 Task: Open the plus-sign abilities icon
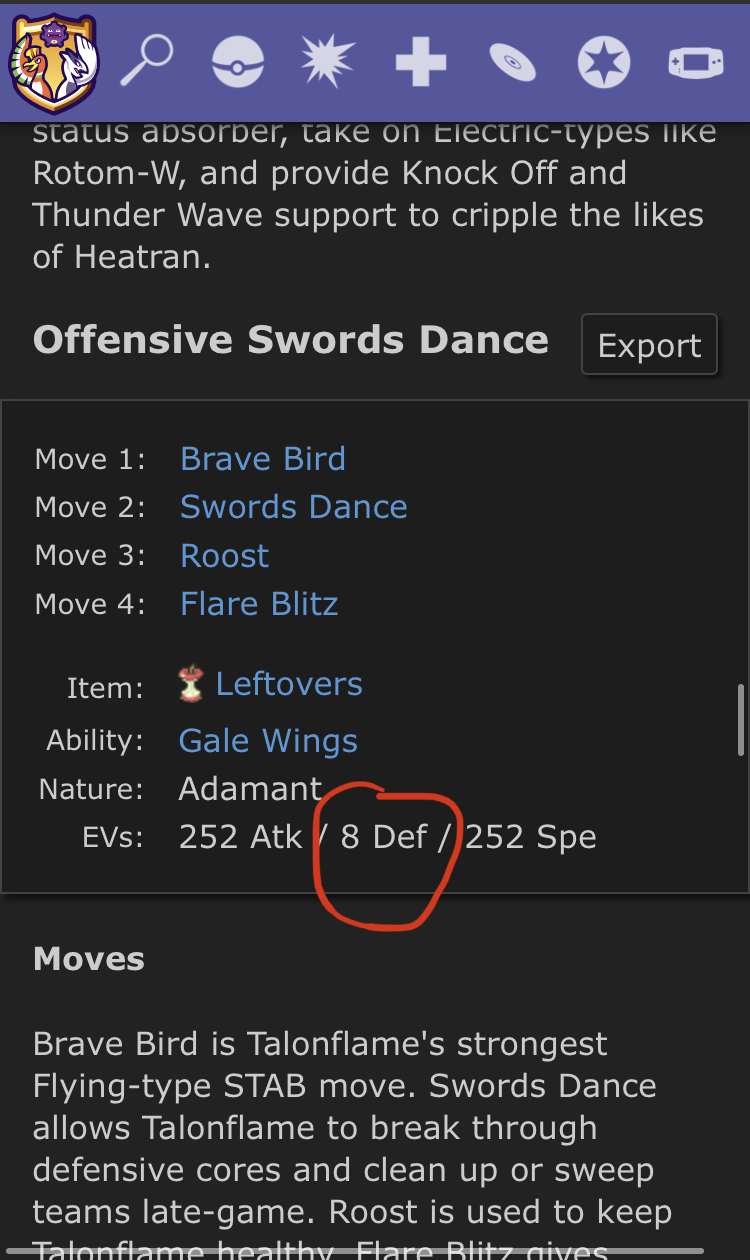pyautogui.click(x=420, y=63)
